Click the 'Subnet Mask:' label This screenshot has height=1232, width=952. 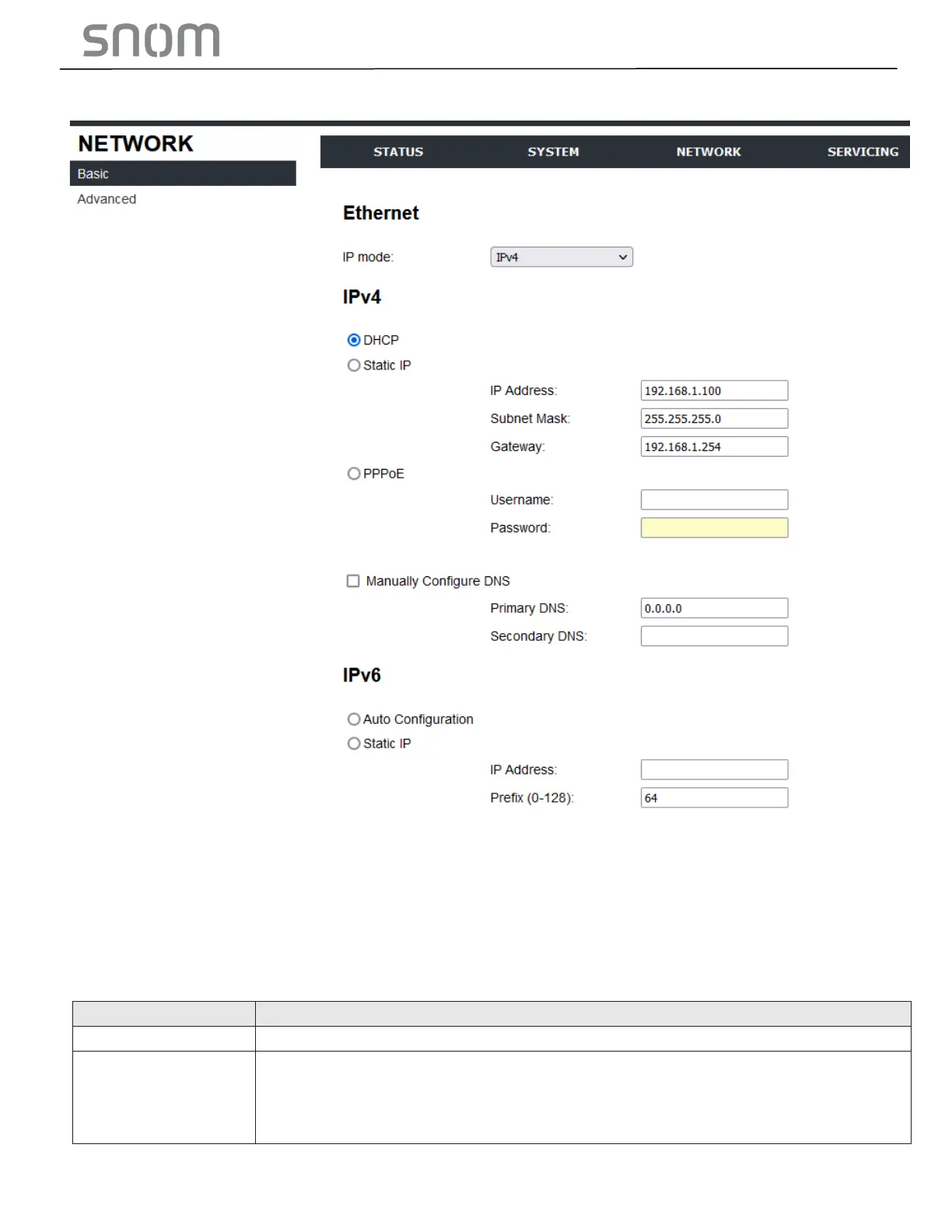pos(530,418)
